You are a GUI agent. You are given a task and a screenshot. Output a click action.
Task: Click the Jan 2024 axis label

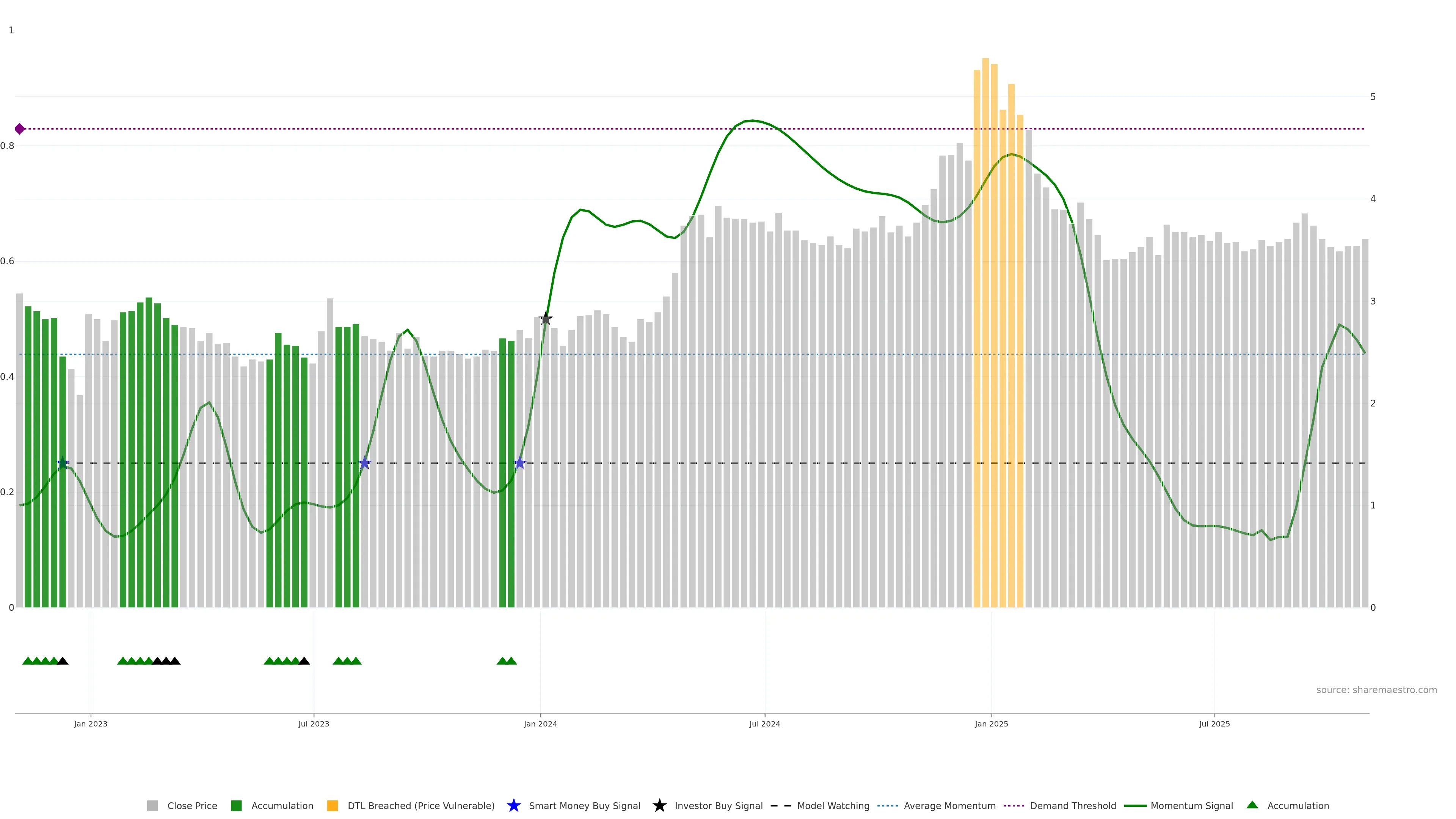(540, 723)
